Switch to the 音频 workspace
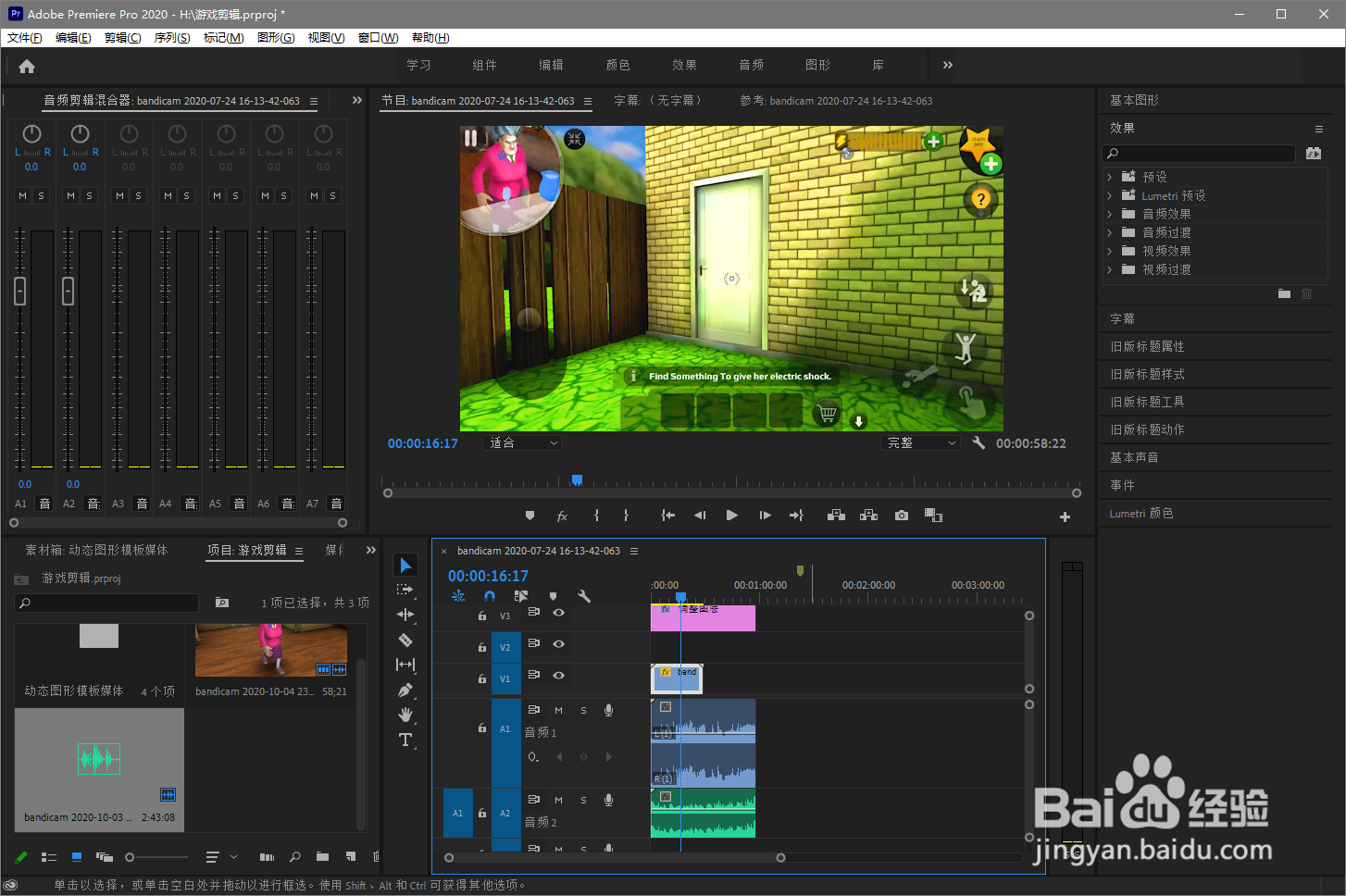The width and height of the screenshot is (1346, 896). (752, 65)
